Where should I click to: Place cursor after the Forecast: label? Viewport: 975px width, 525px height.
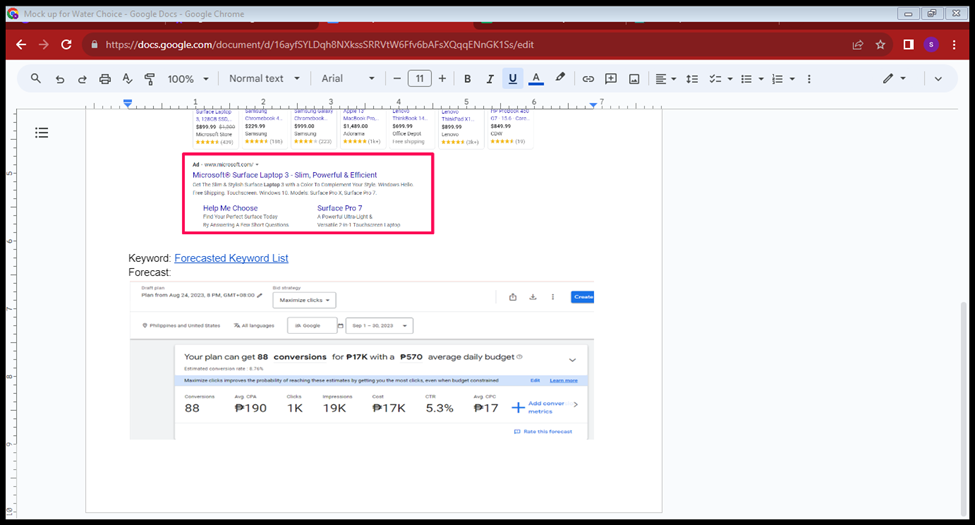[172, 272]
